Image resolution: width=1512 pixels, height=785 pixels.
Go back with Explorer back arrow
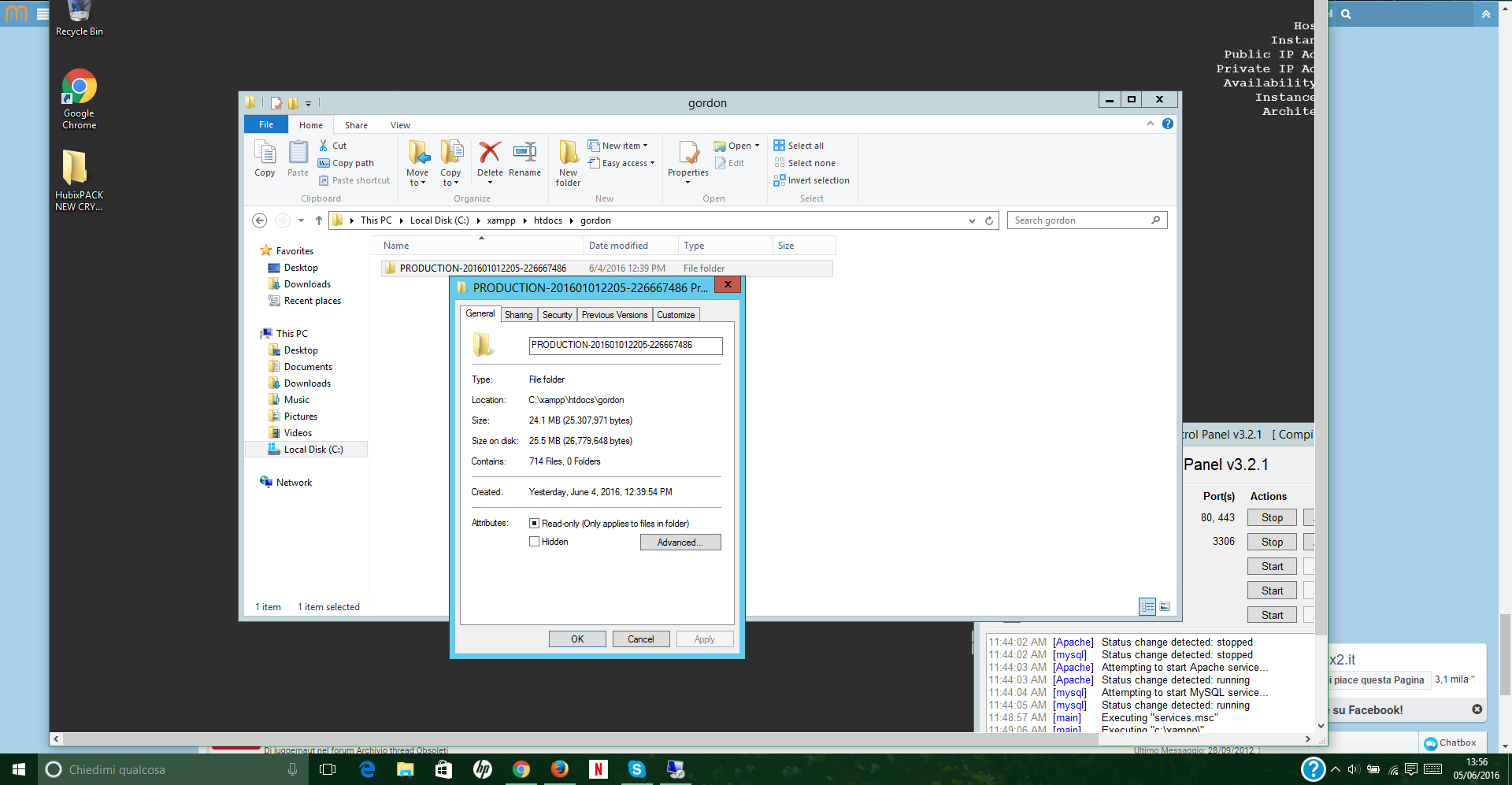(x=259, y=220)
